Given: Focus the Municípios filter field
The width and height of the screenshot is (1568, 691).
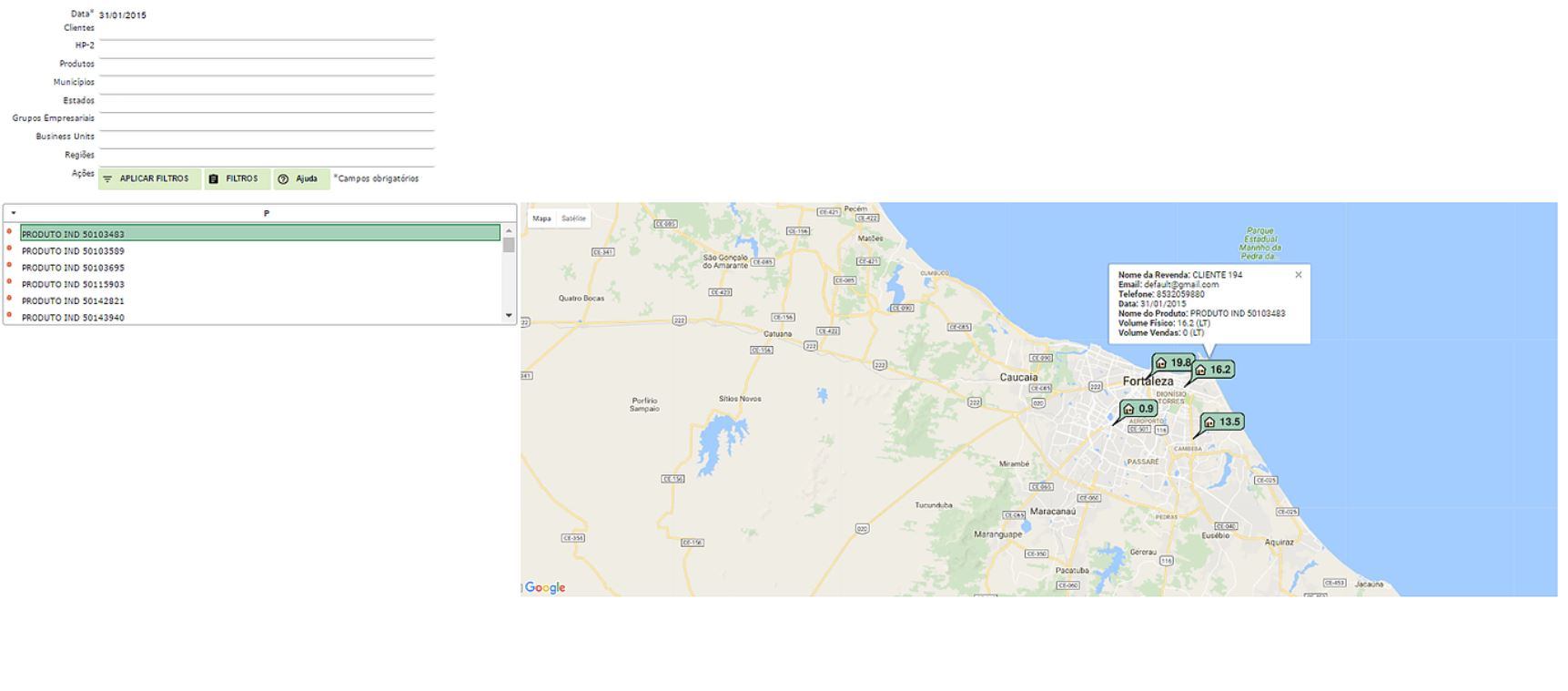Looking at the screenshot, I should tap(267, 86).
